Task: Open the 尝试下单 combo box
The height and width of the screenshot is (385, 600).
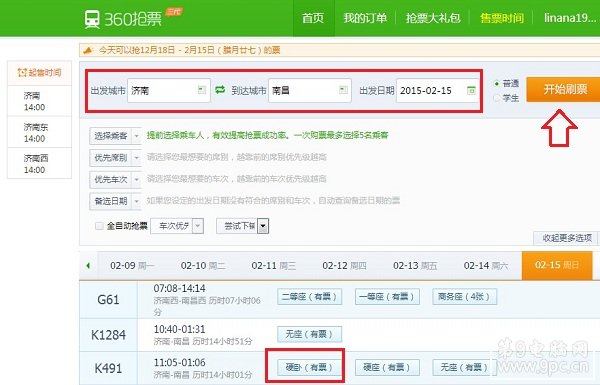Action: [x=243, y=226]
